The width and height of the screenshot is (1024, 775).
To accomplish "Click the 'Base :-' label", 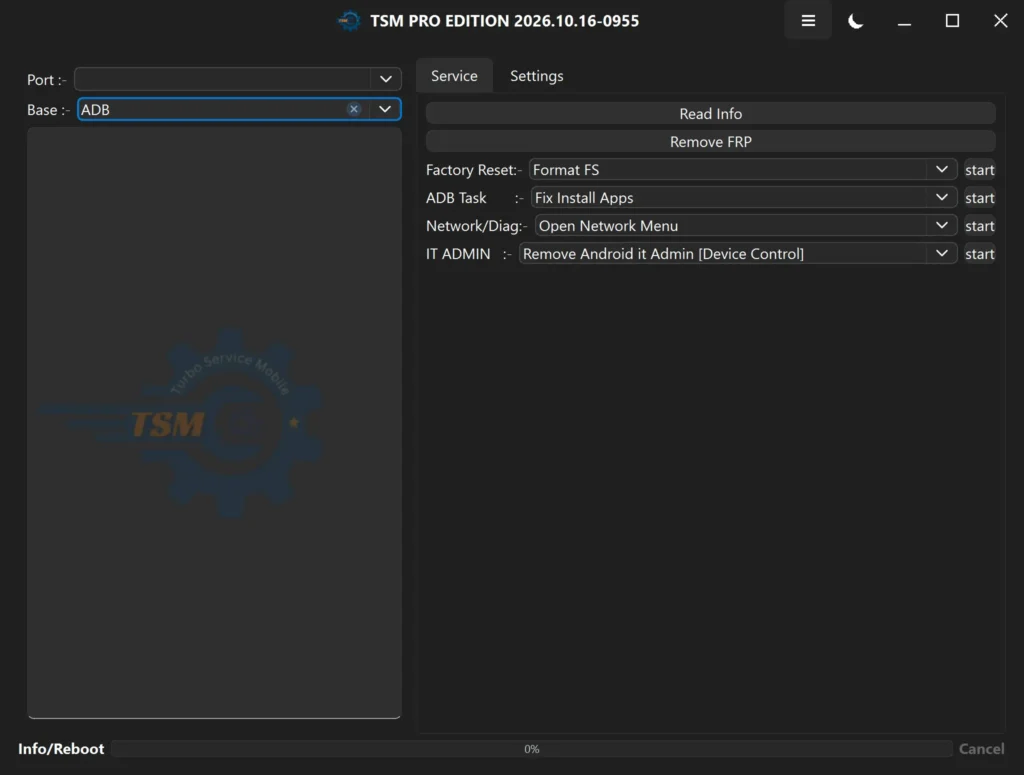I will pyautogui.click(x=48, y=110).
